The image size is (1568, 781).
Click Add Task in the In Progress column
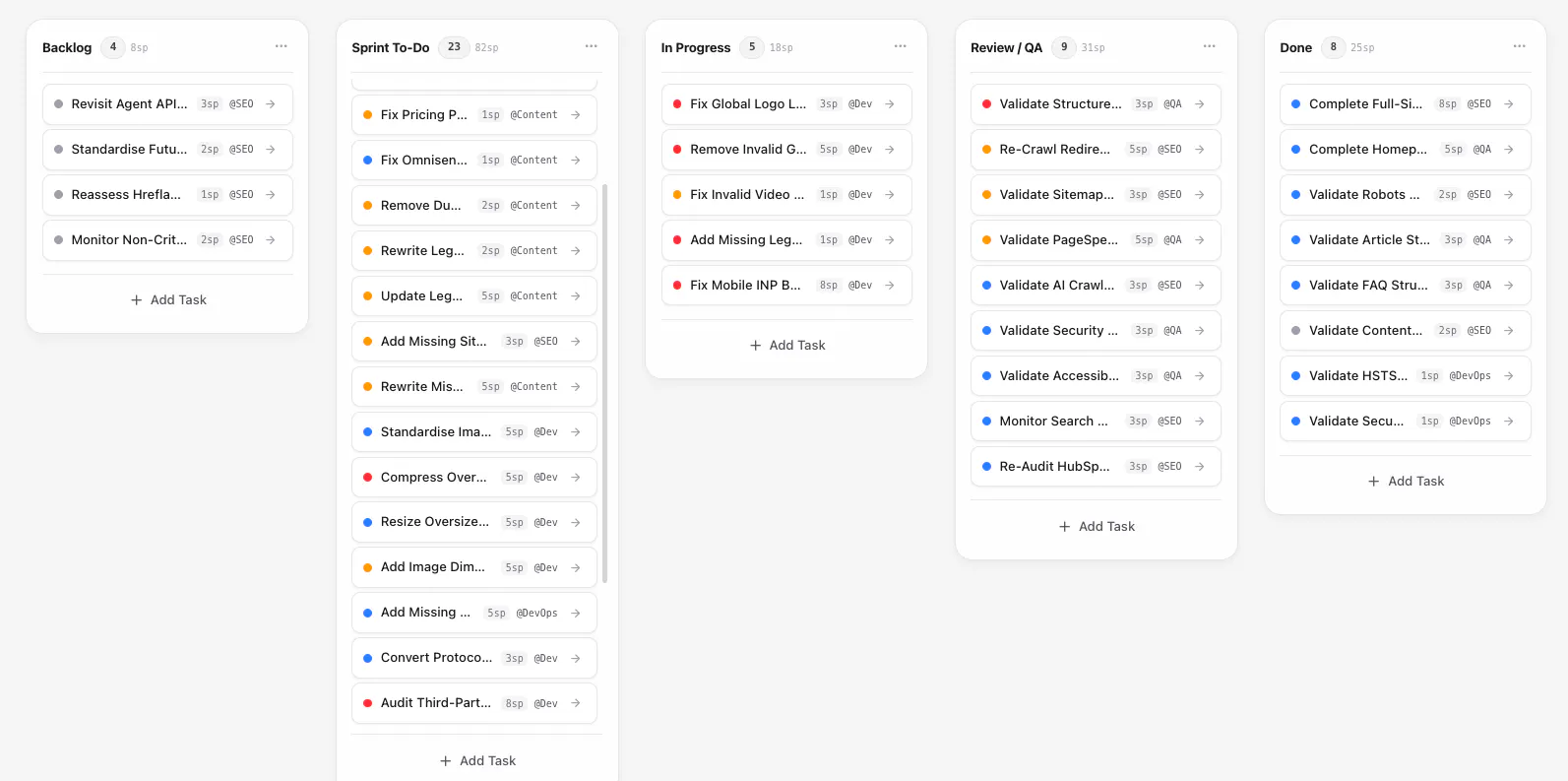pos(787,346)
